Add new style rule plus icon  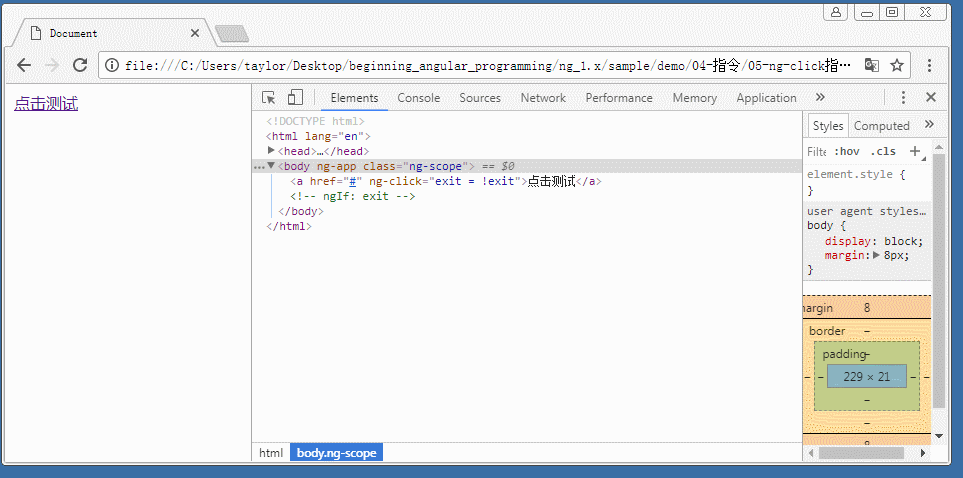click(x=914, y=151)
